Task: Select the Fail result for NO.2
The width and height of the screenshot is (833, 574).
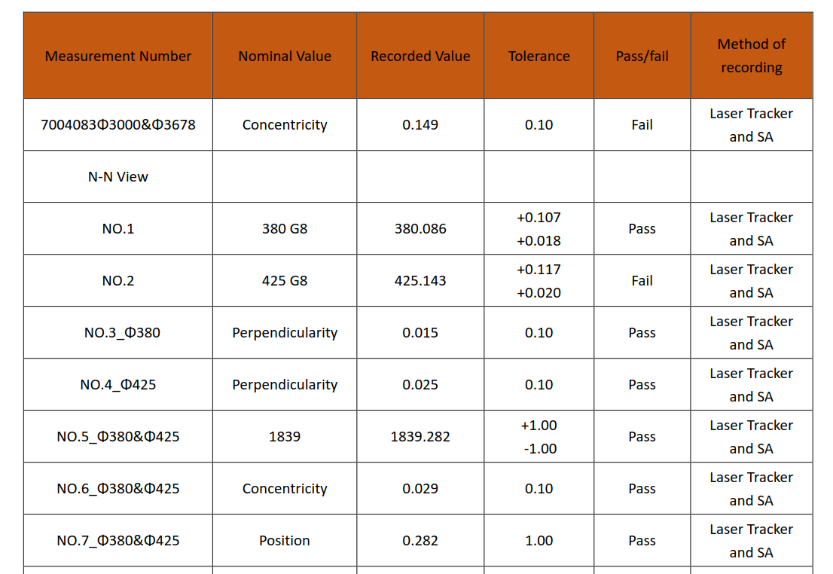Action: [642, 281]
